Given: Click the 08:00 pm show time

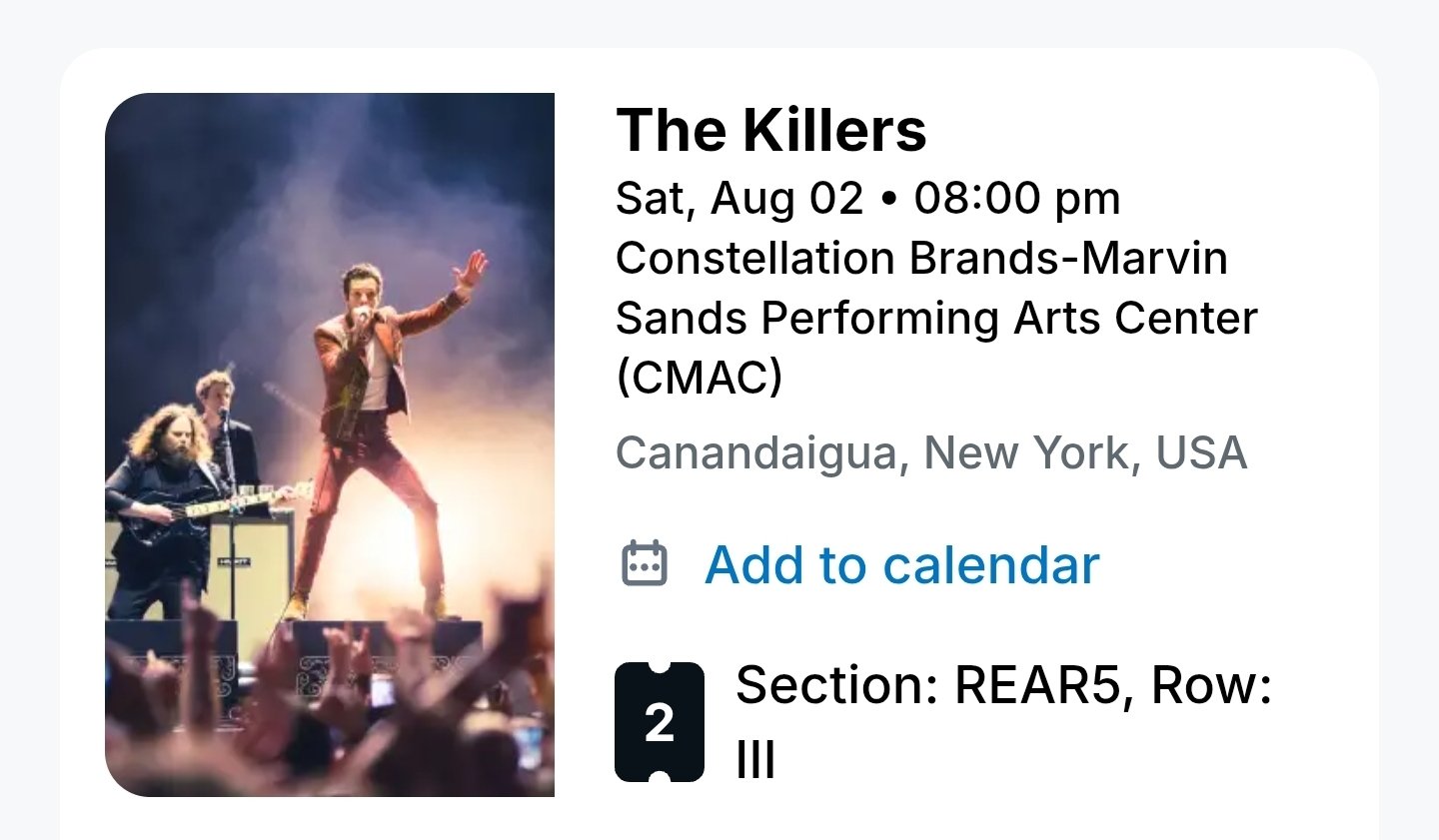Looking at the screenshot, I should click(x=1016, y=198).
